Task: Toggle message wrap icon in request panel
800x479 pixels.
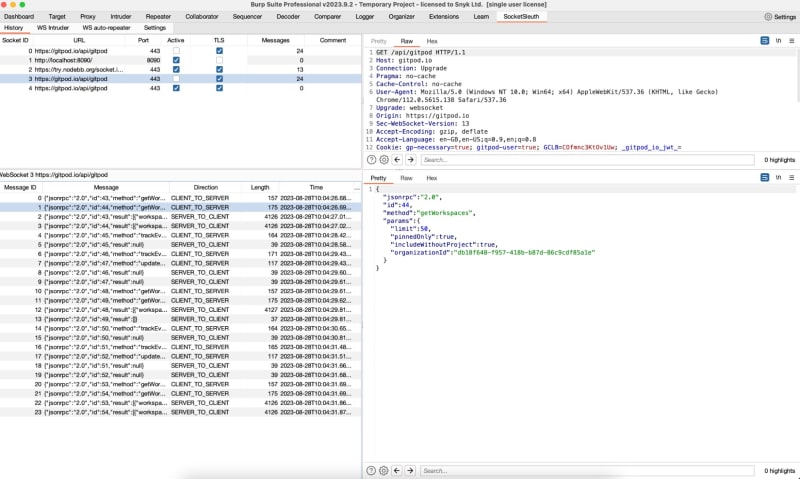Action: tap(764, 41)
